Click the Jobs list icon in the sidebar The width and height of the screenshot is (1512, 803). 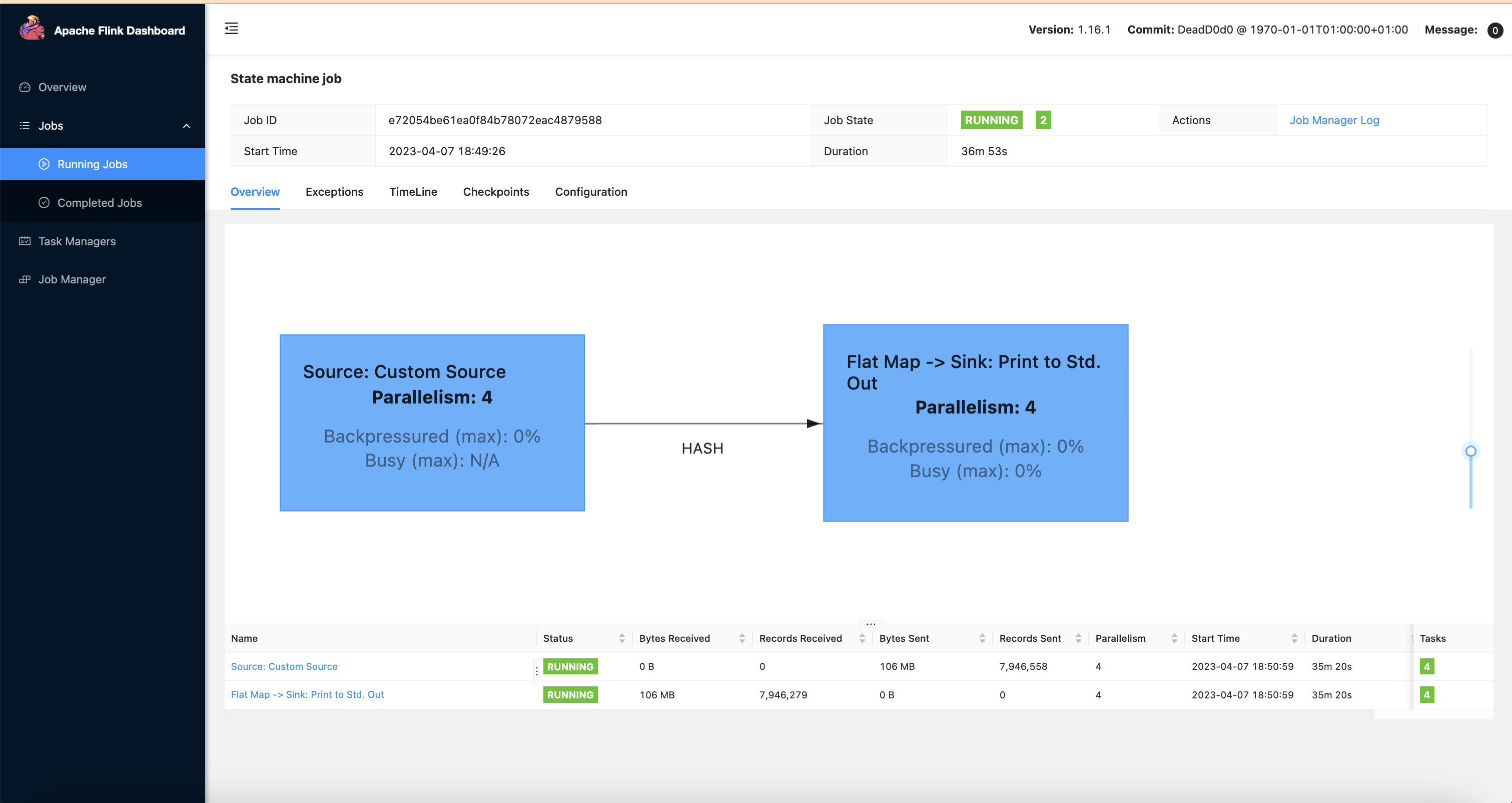pos(24,125)
